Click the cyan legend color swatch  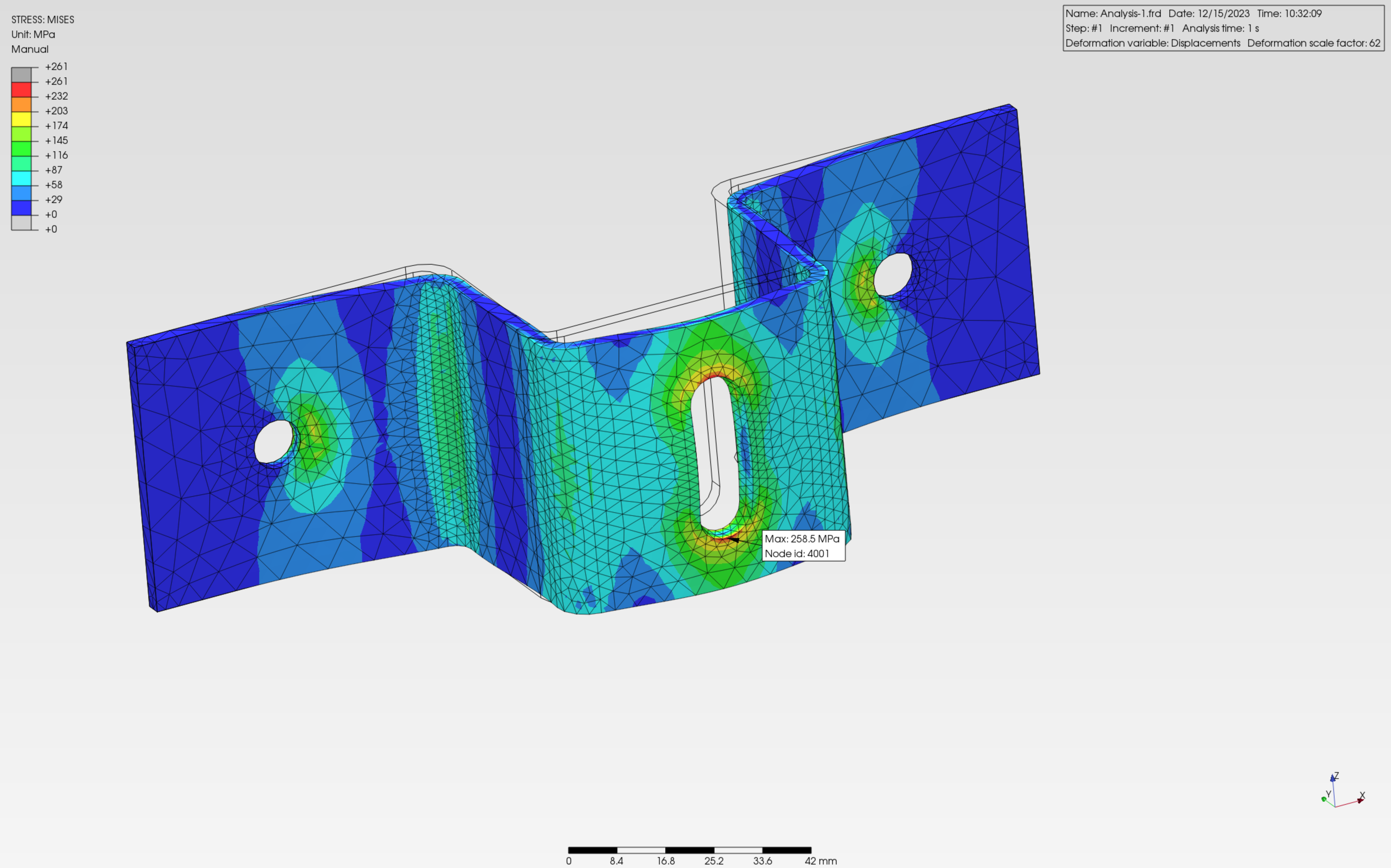click(21, 178)
